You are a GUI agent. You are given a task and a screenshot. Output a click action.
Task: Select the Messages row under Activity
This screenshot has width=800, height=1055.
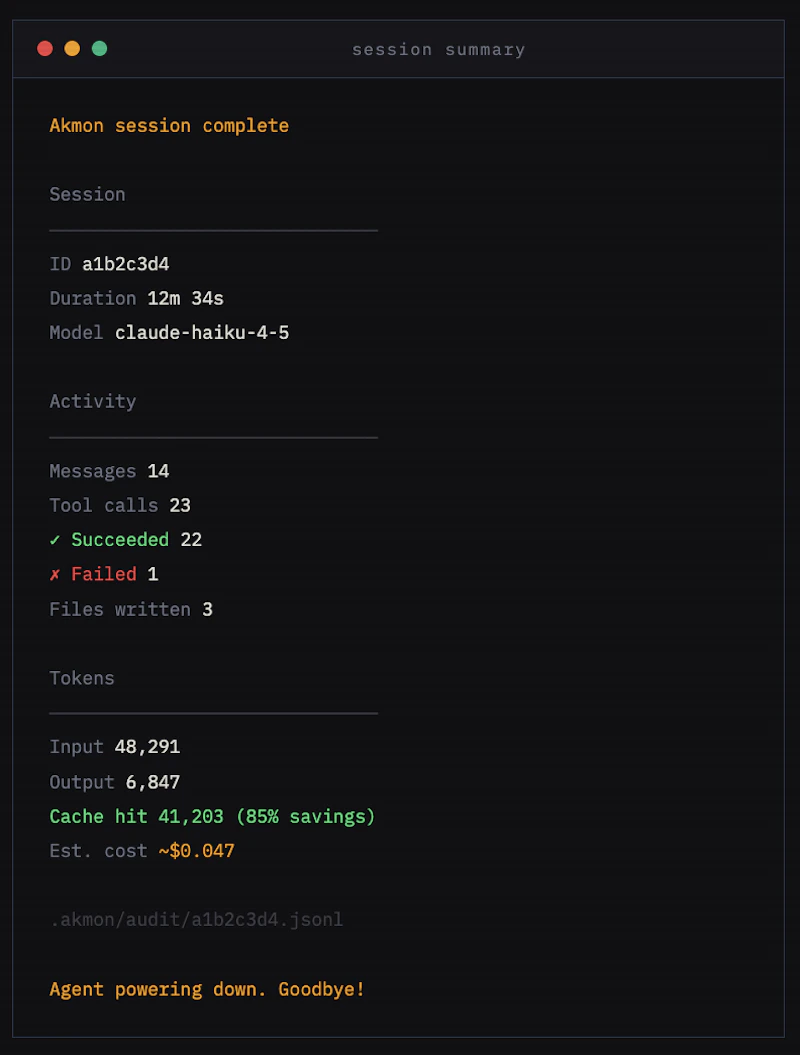(110, 471)
